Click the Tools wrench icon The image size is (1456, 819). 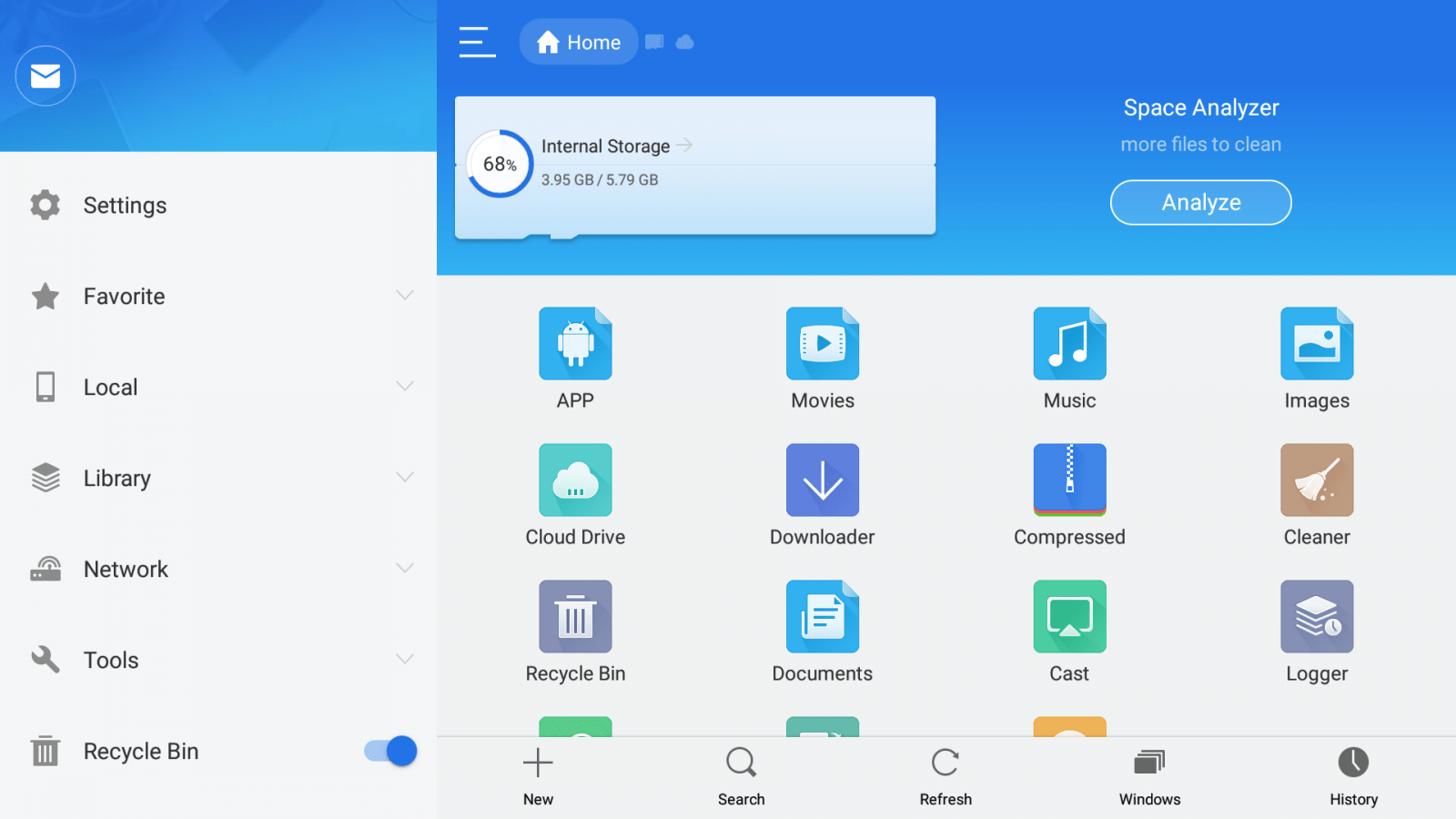45,660
